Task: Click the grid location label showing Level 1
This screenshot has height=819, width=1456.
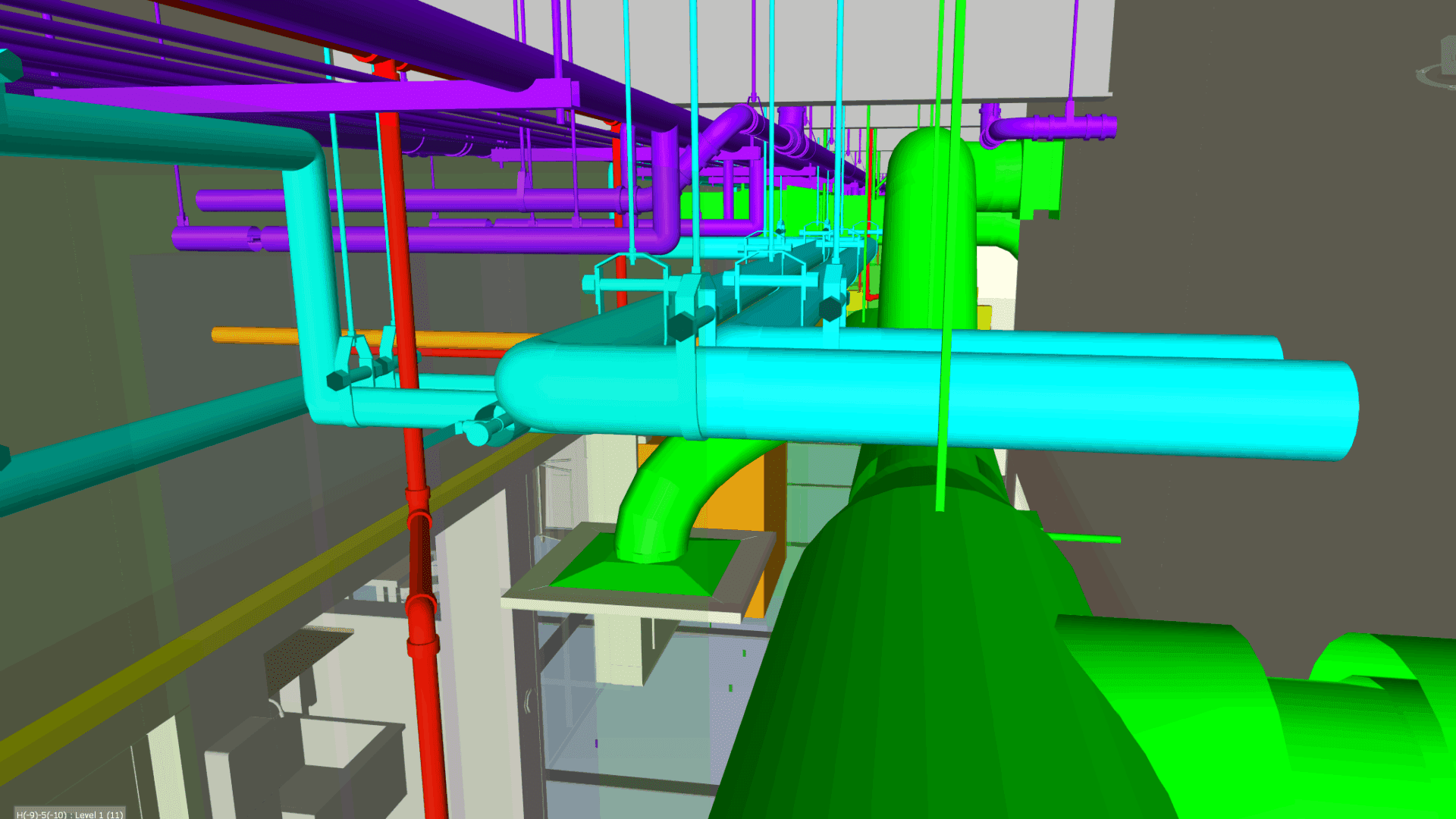Action: (70, 814)
